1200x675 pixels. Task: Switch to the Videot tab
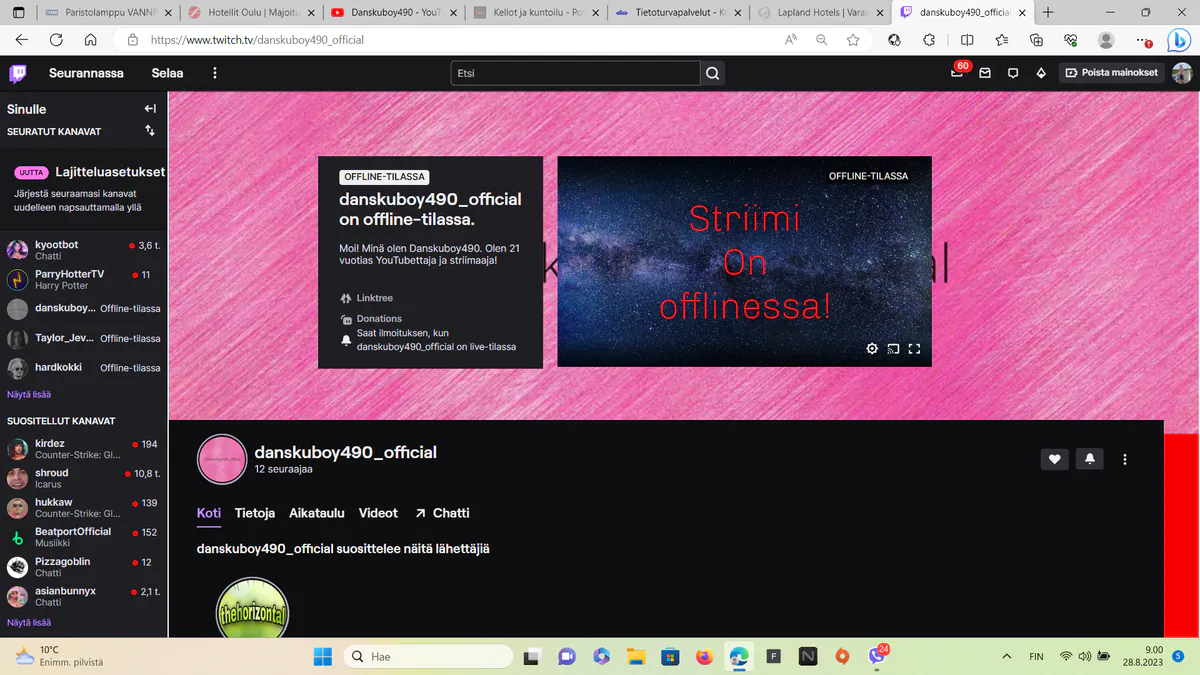pos(378,513)
